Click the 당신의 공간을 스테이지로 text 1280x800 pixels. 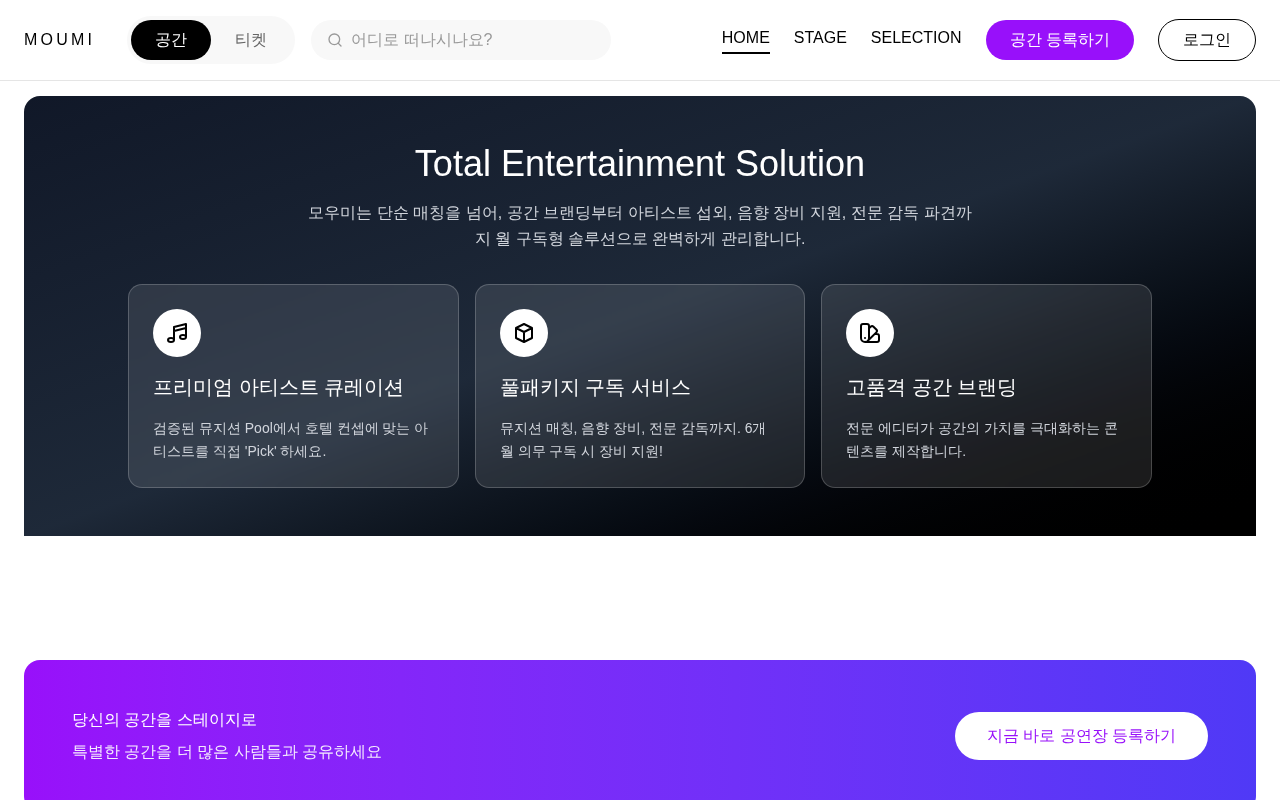pyautogui.click(x=164, y=720)
